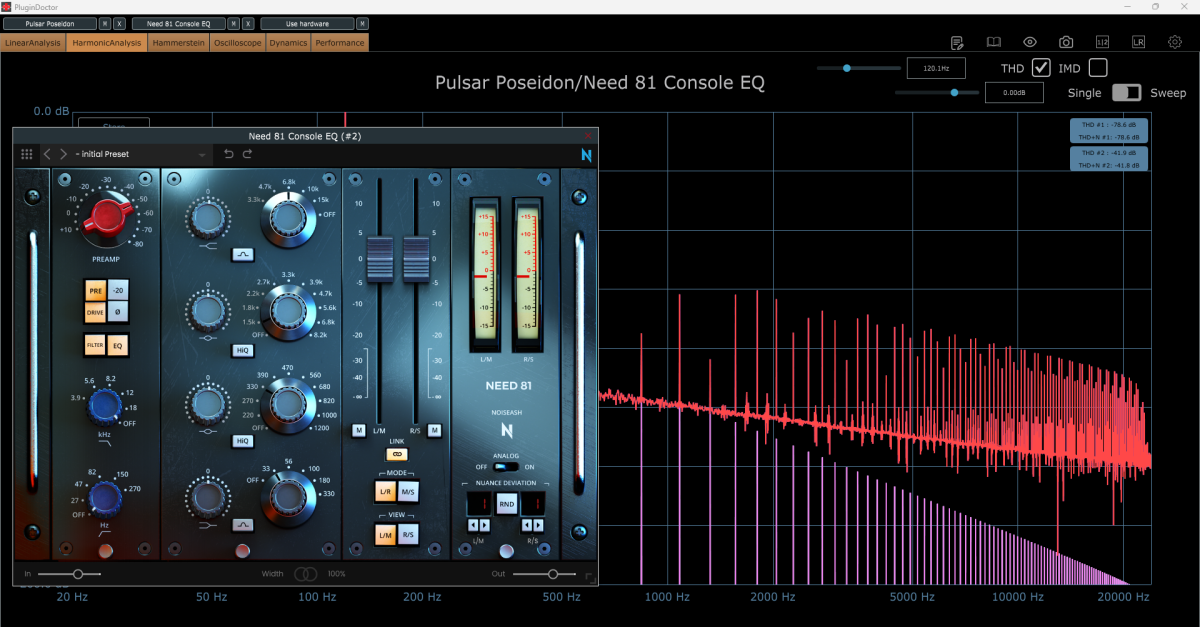This screenshot has height=627, width=1200.
Task: Select R/S view button
Action: pyautogui.click(x=409, y=535)
